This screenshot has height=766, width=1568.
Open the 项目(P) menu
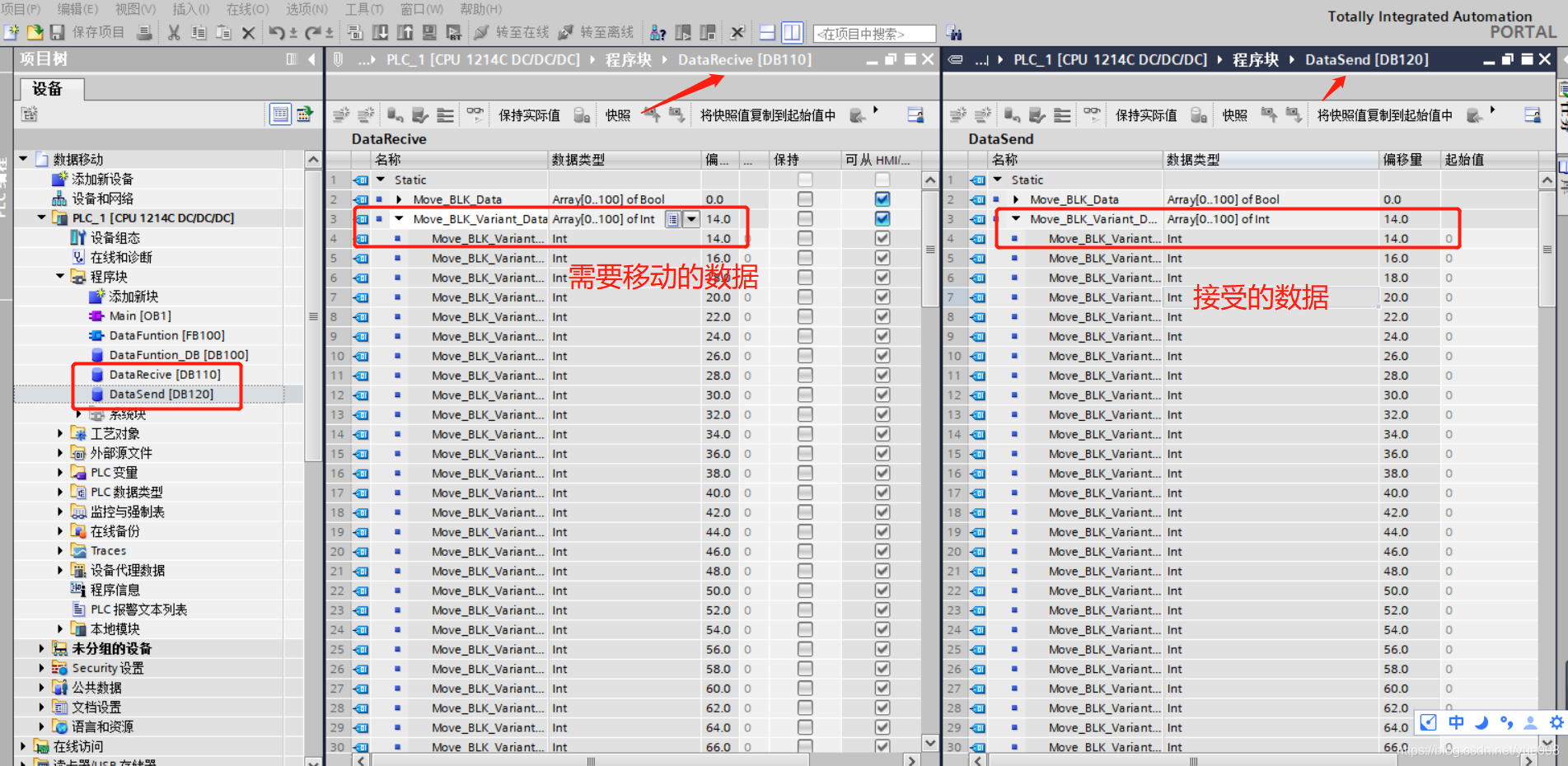pyautogui.click(x=21, y=8)
